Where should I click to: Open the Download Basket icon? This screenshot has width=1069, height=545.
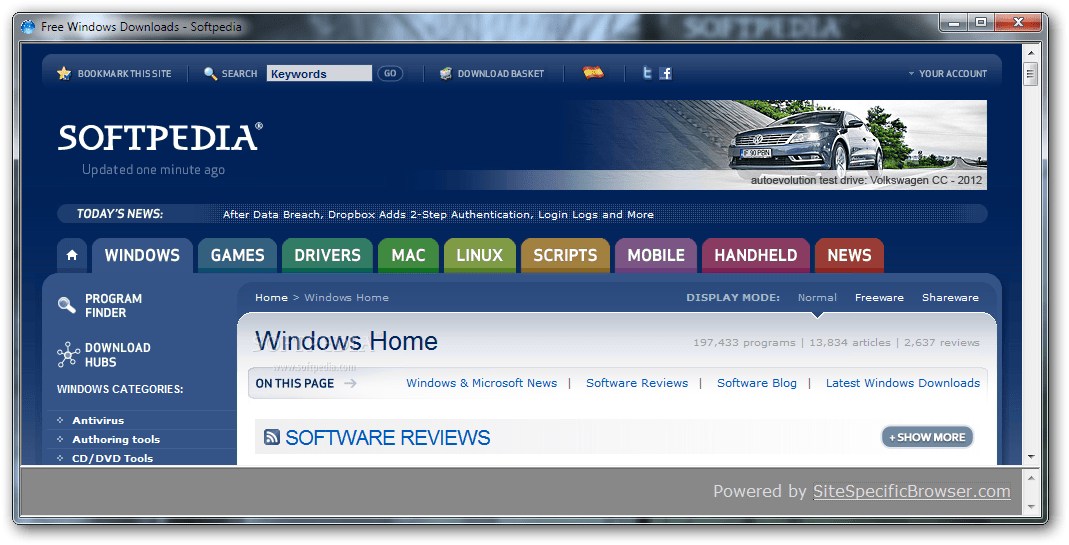446,73
